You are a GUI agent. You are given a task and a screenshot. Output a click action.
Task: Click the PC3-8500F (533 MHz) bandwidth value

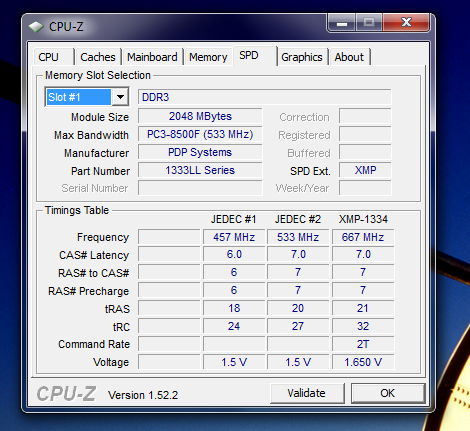(x=200, y=134)
